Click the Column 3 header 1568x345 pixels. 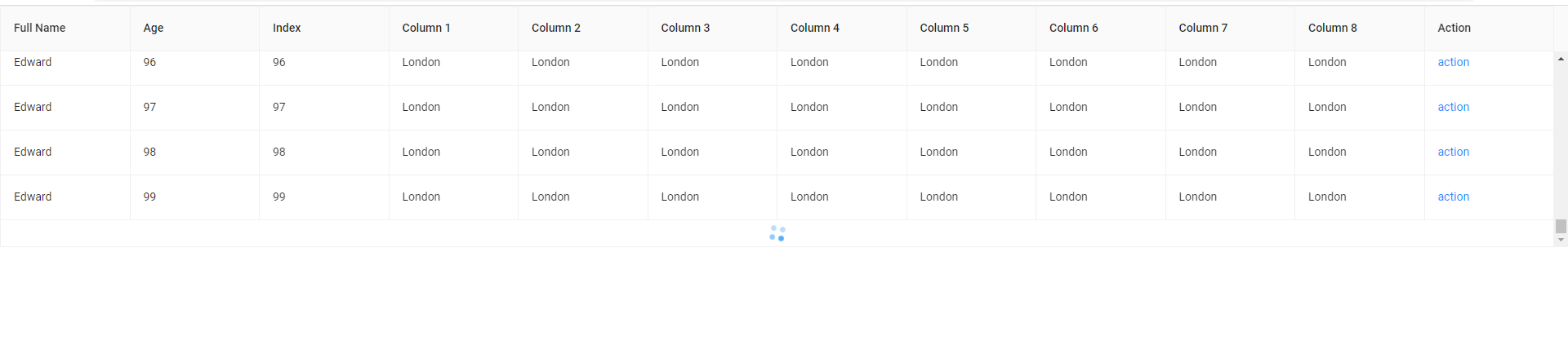pyautogui.click(x=685, y=28)
